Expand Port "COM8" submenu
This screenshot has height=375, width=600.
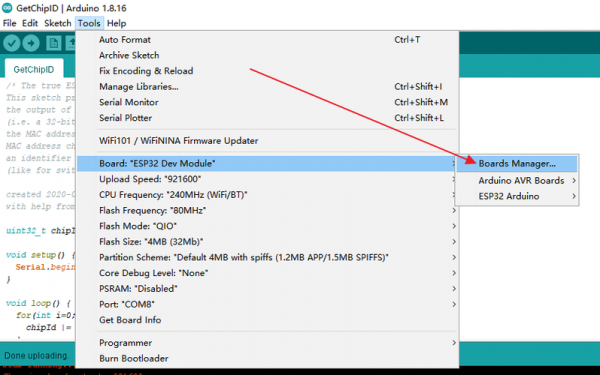pos(267,305)
